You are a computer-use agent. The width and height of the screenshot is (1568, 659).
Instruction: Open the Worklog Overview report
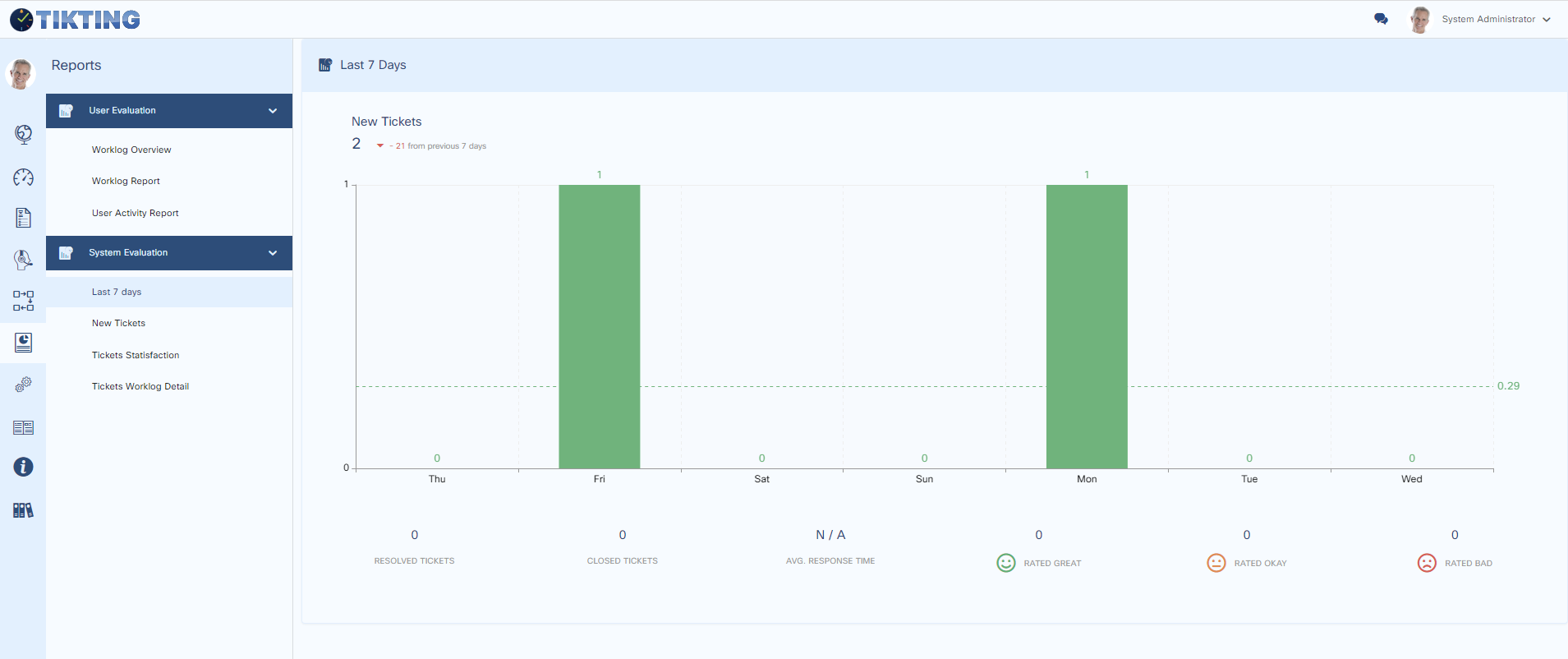131,150
